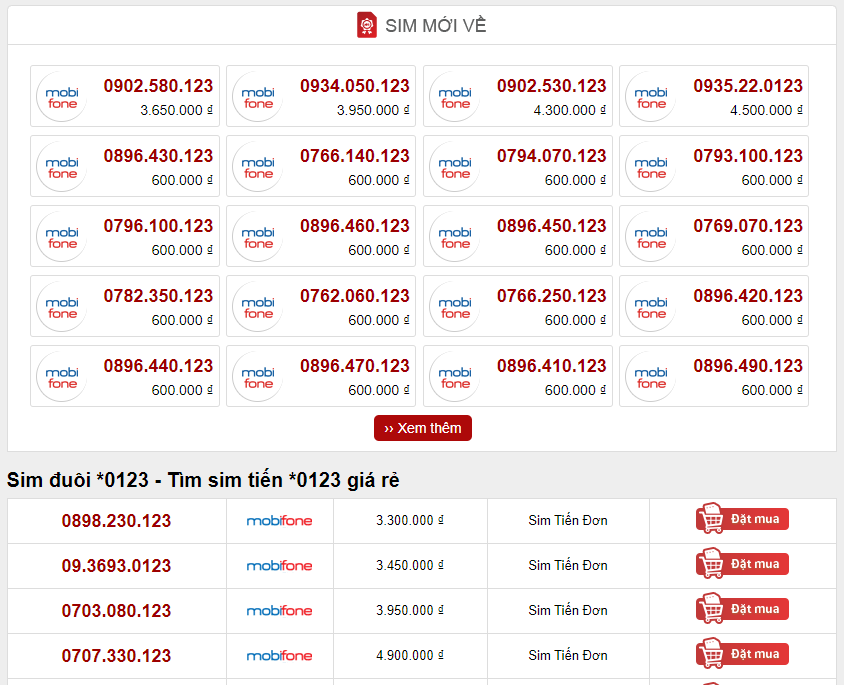Click Mobifone logo on 0762.060.123 card
Screen dimensions: 844x685
[258, 307]
